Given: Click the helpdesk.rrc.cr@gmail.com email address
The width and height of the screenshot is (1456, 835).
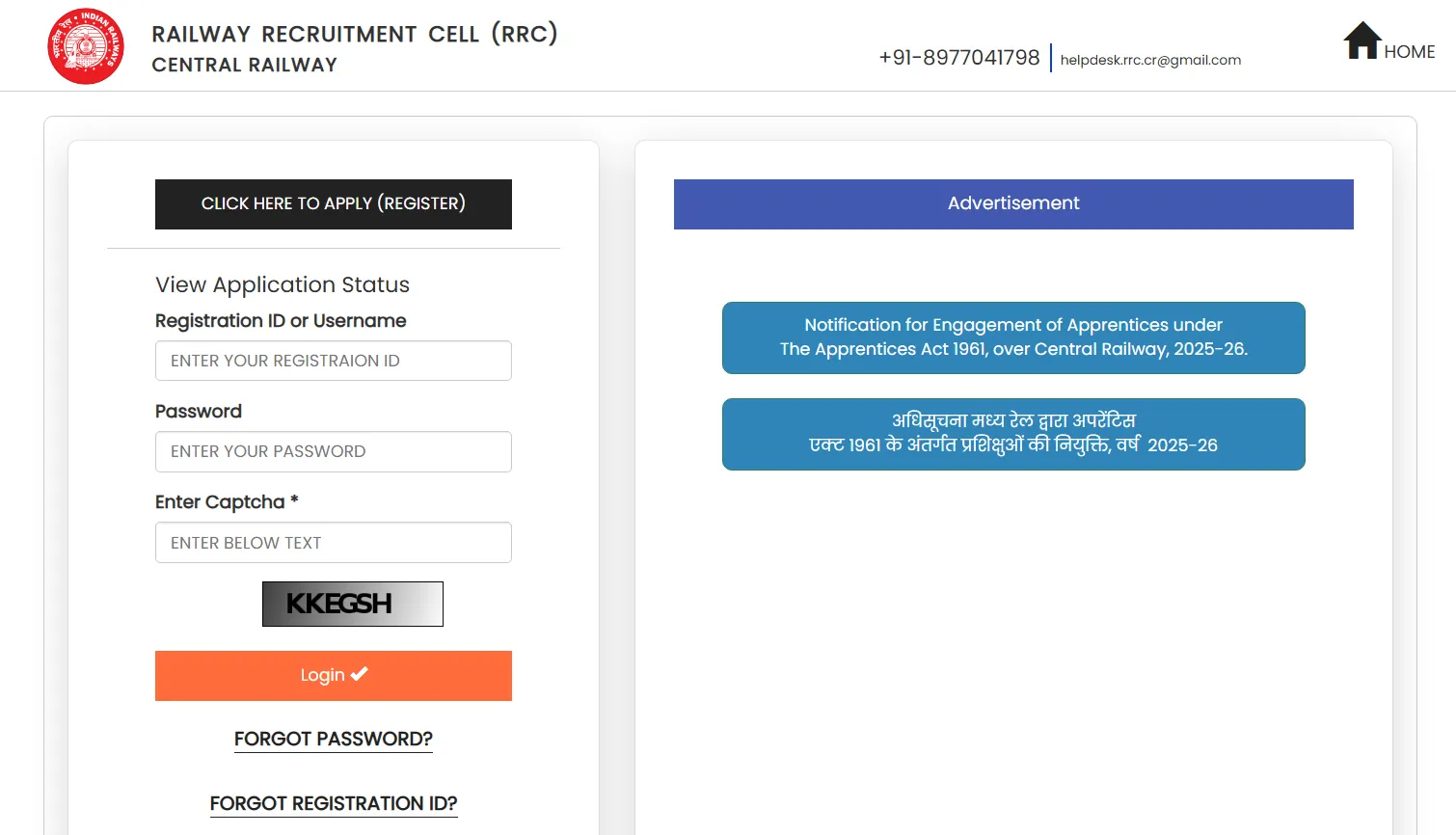Looking at the screenshot, I should click(1150, 60).
